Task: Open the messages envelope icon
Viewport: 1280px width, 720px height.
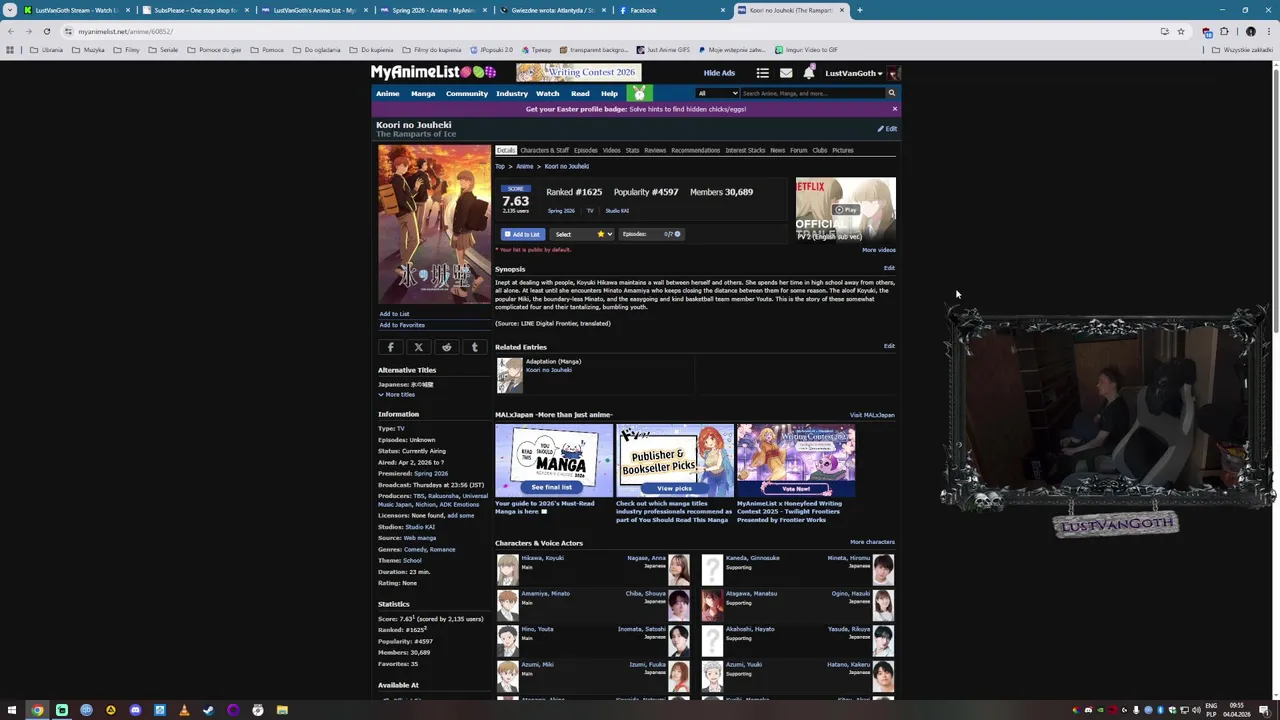Action: [x=786, y=73]
